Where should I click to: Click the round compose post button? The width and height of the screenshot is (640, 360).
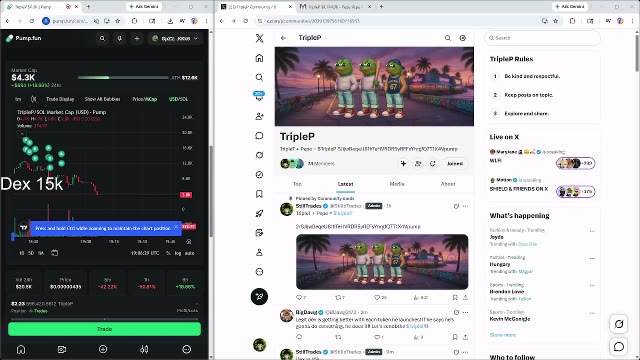point(259,297)
